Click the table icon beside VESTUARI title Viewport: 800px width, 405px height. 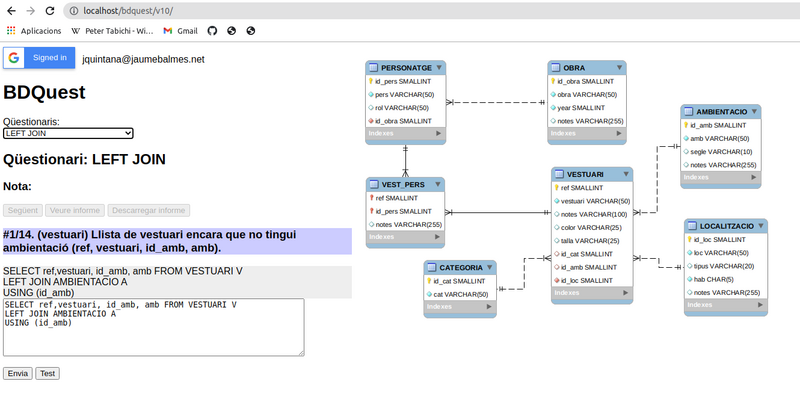coord(560,174)
